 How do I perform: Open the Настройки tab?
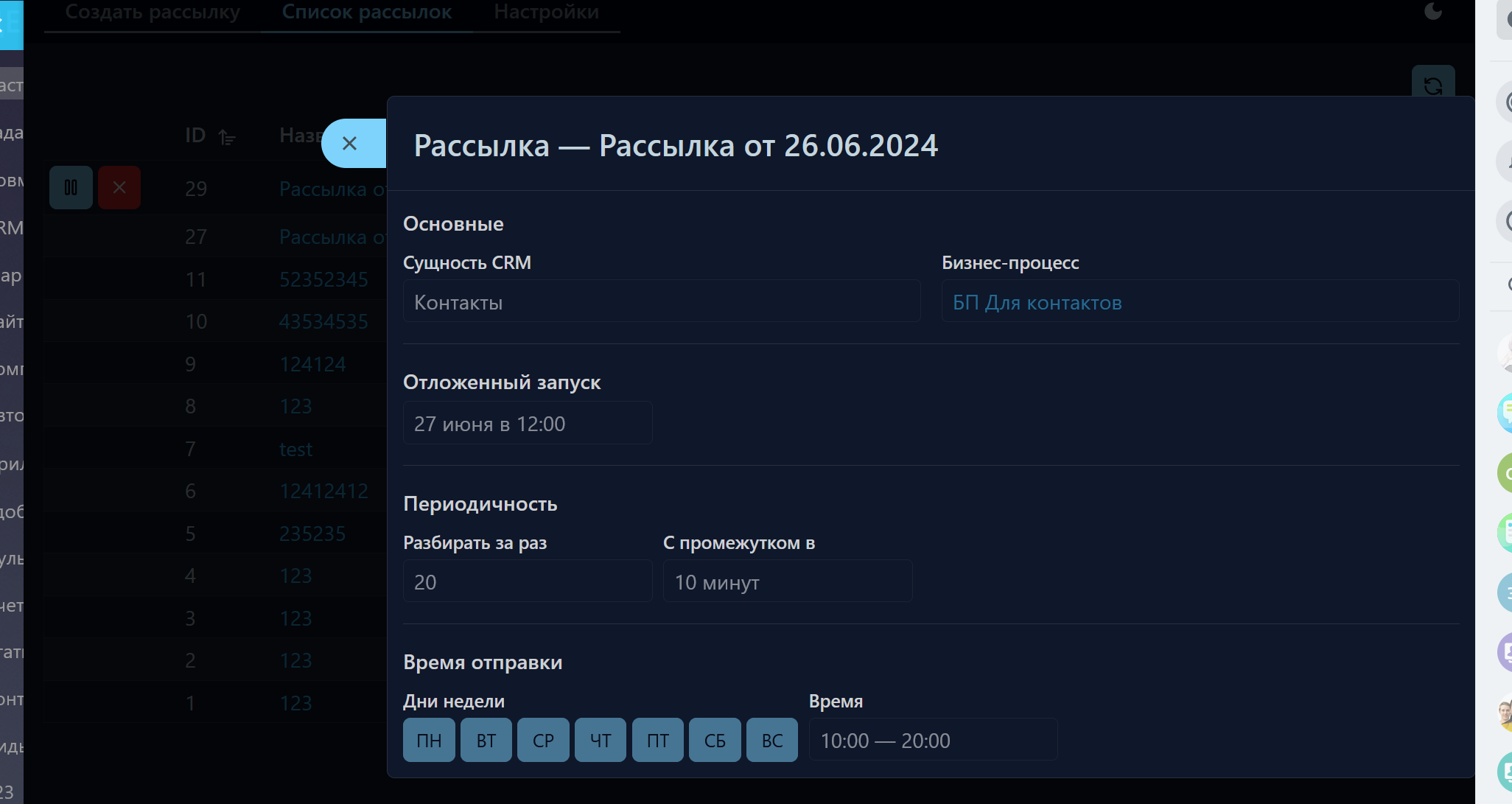(546, 13)
